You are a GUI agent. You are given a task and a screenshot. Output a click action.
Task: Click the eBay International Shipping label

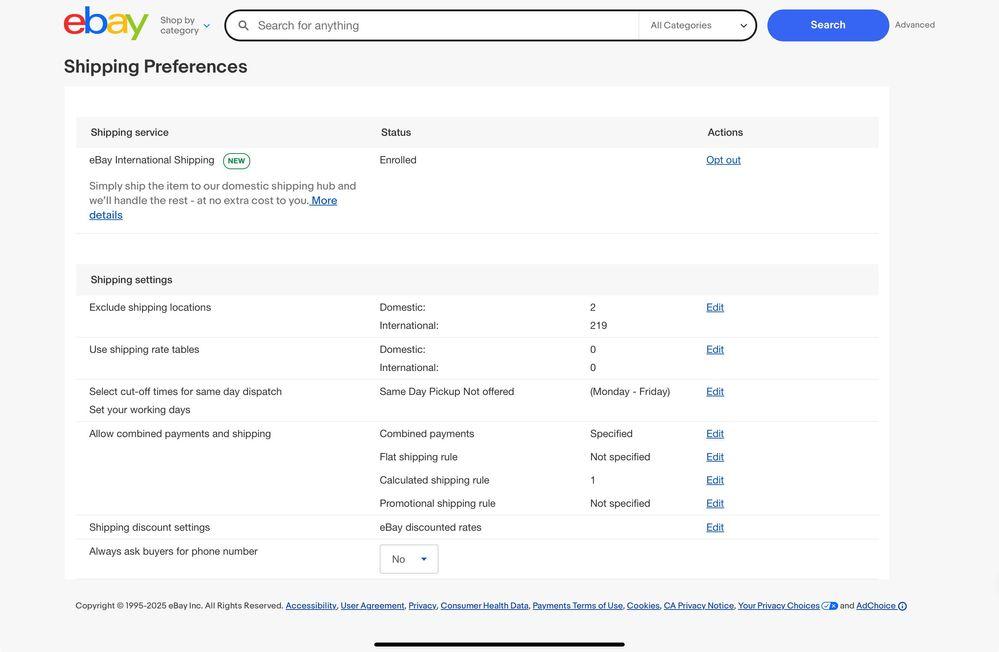[152, 160]
